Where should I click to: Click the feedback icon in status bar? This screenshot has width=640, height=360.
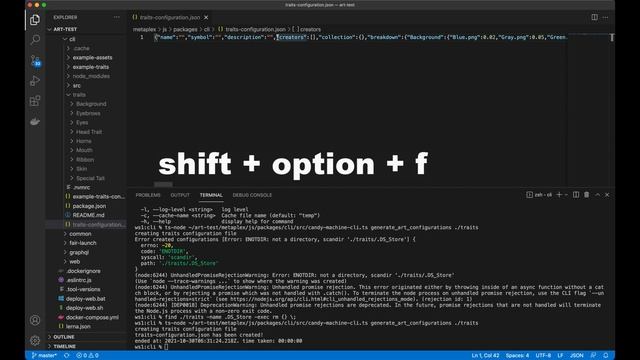coord(593,356)
